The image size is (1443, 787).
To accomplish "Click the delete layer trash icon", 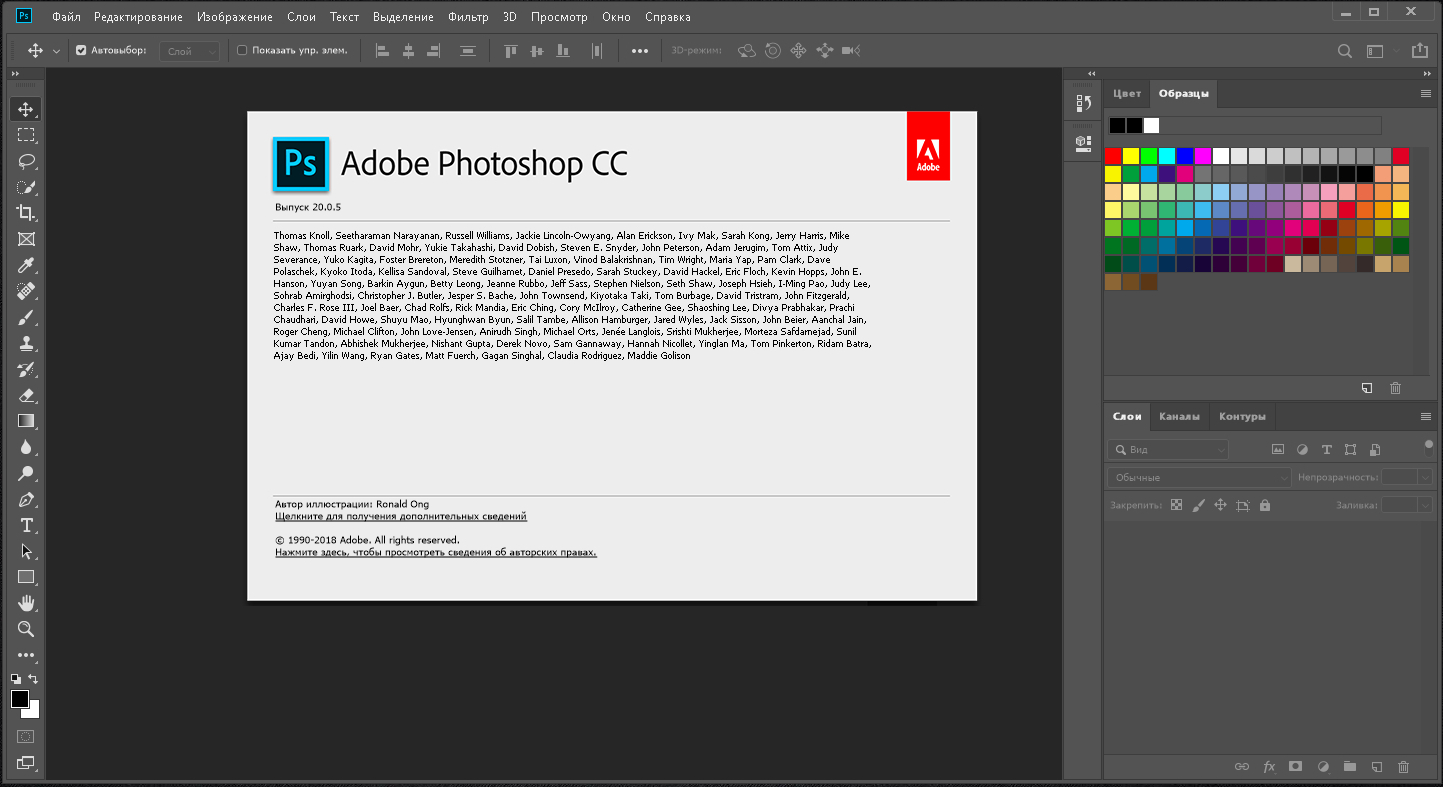I will pyautogui.click(x=1403, y=767).
